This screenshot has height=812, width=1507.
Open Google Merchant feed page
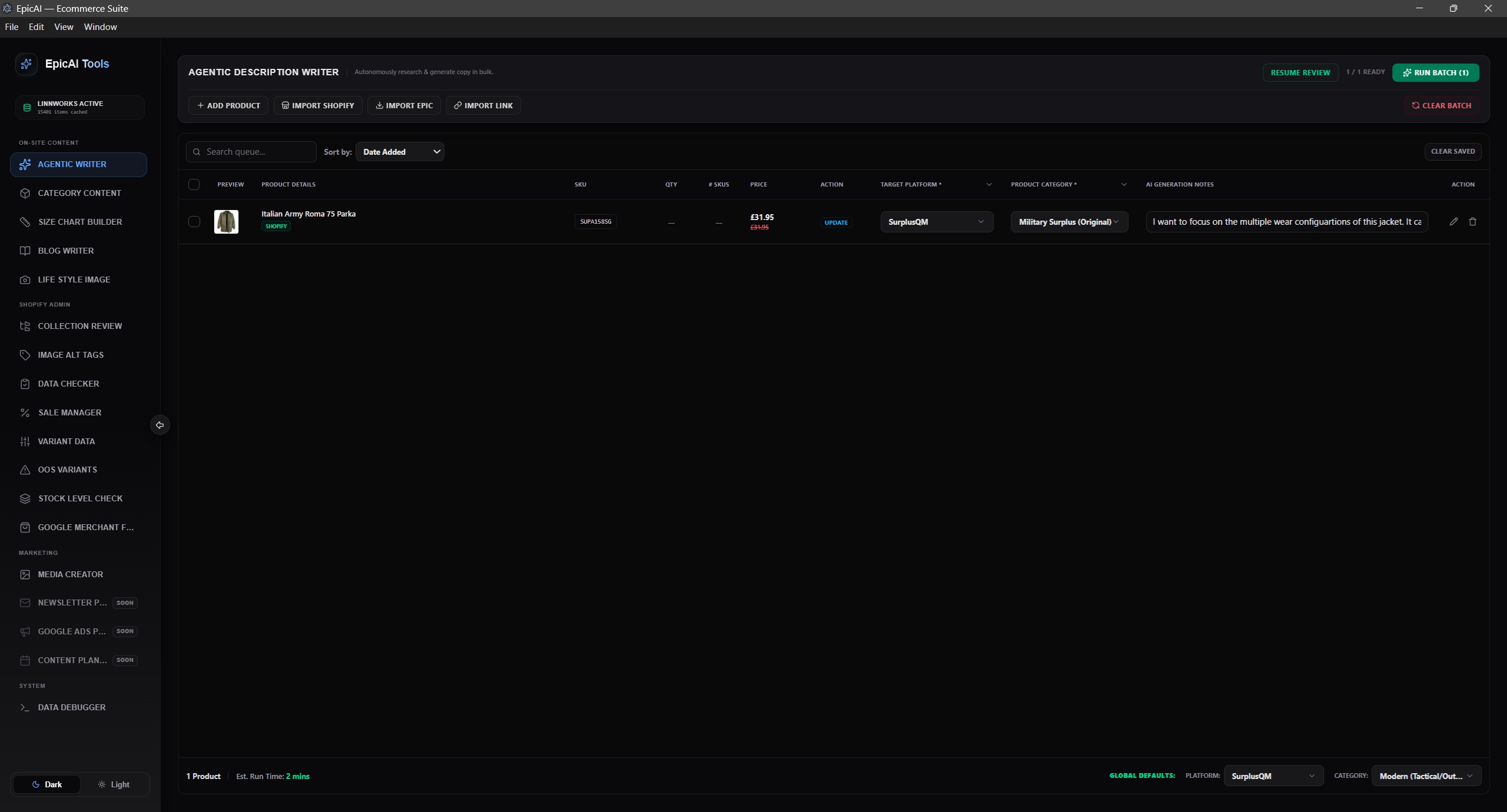[78, 527]
